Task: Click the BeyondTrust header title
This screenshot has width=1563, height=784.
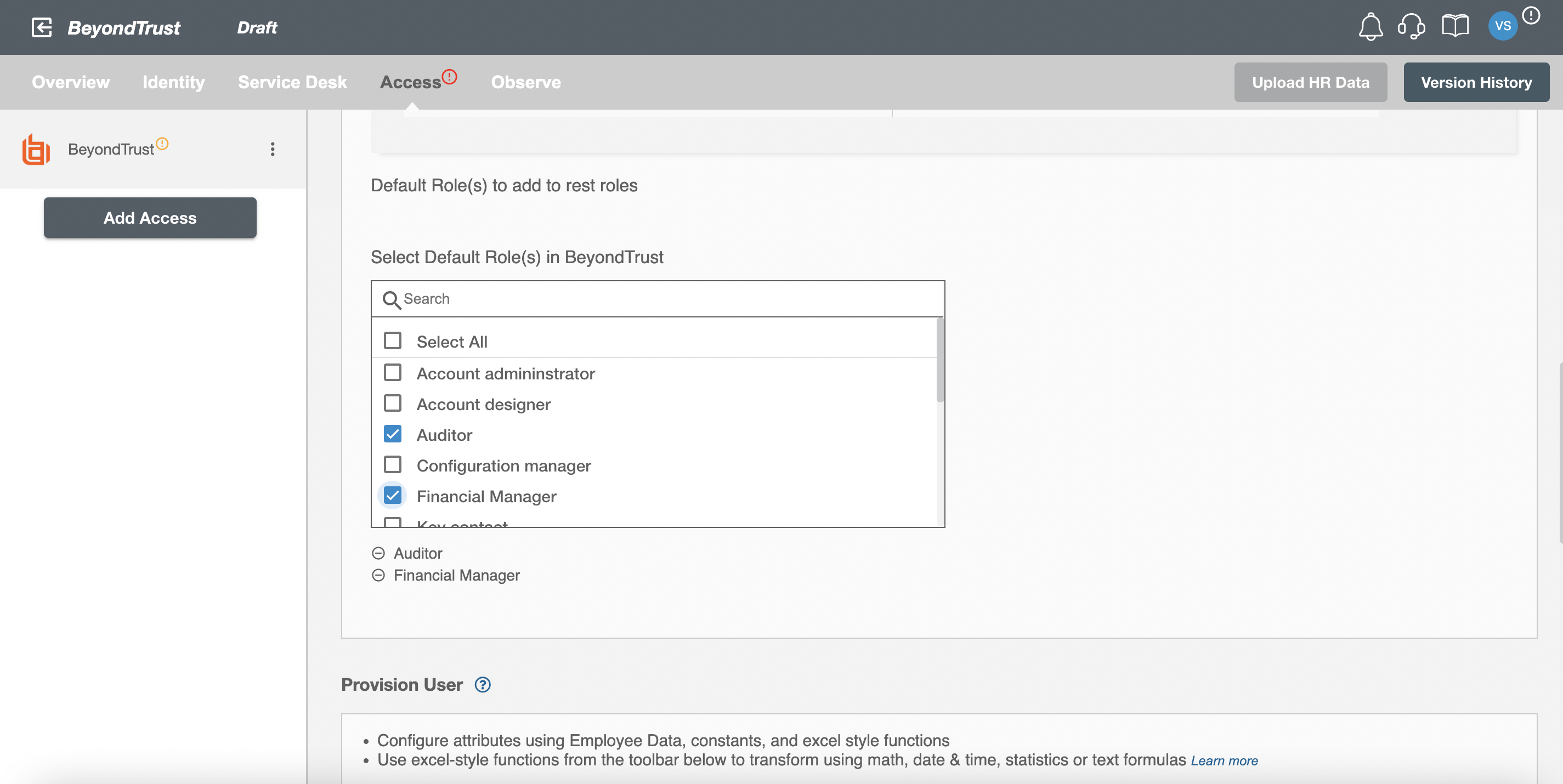Action: (124, 27)
